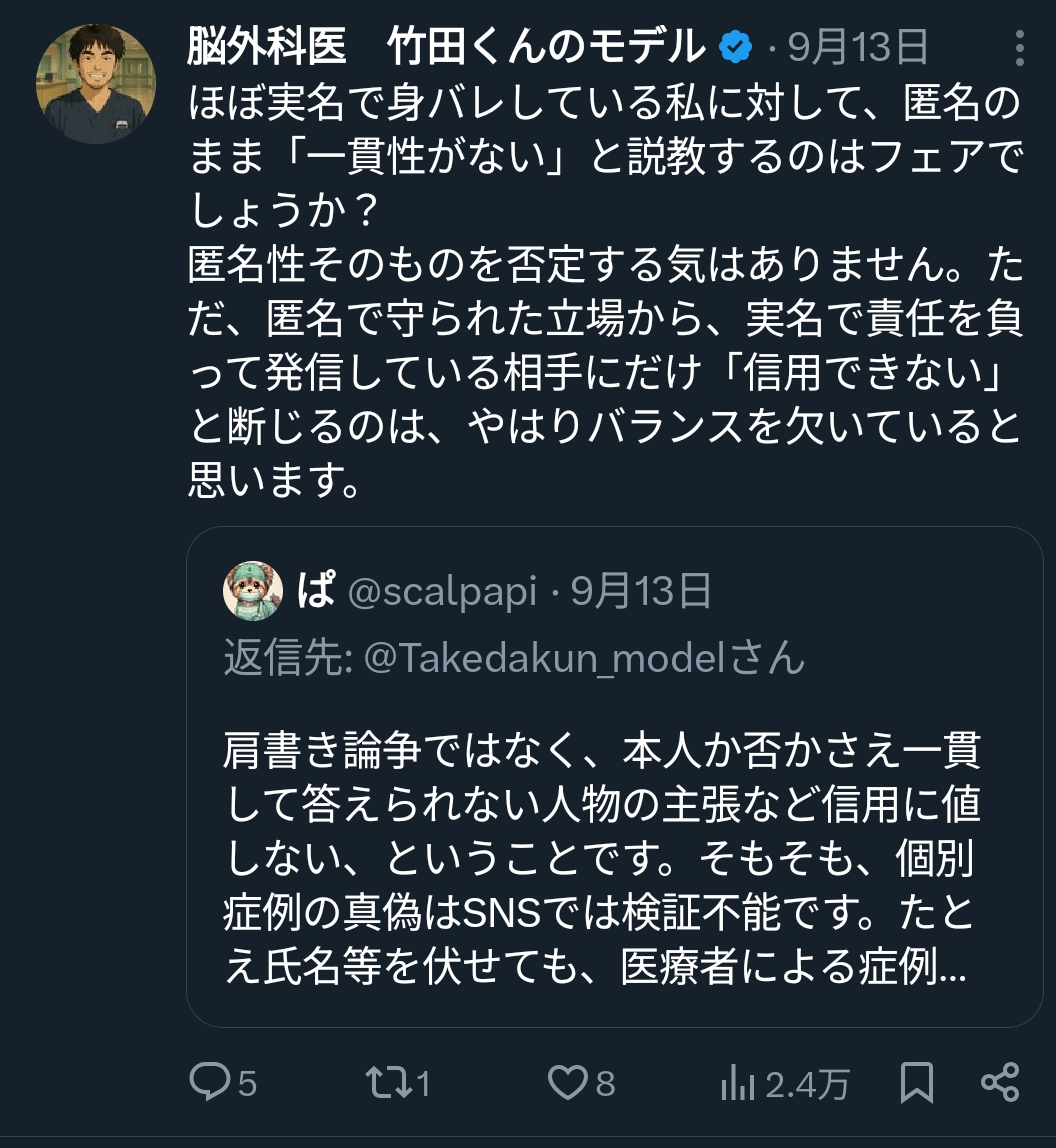The image size is (1056, 1148).
Task: Open view analytics bar chart icon
Action: (x=738, y=1082)
